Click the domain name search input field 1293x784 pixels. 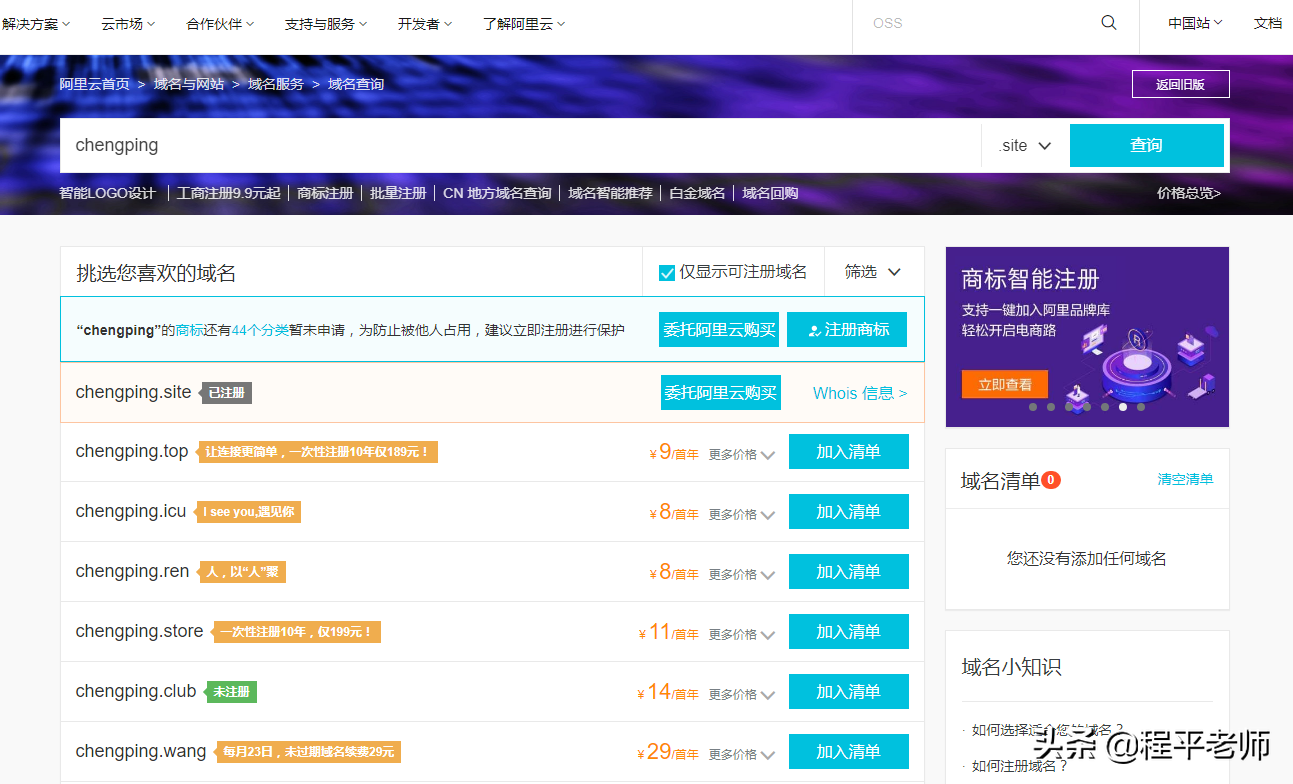521,145
